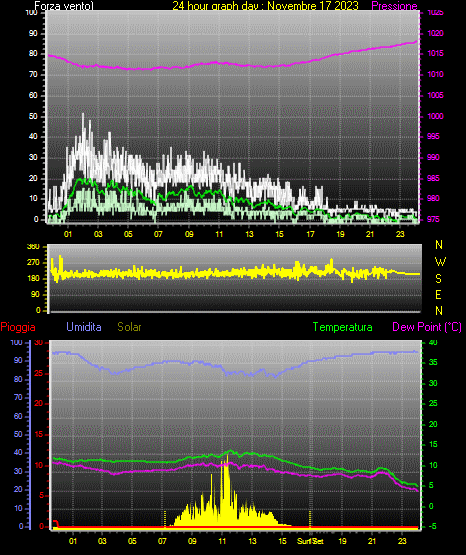
Task: Select the 'E' compass letter
Action: coord(438,295)
